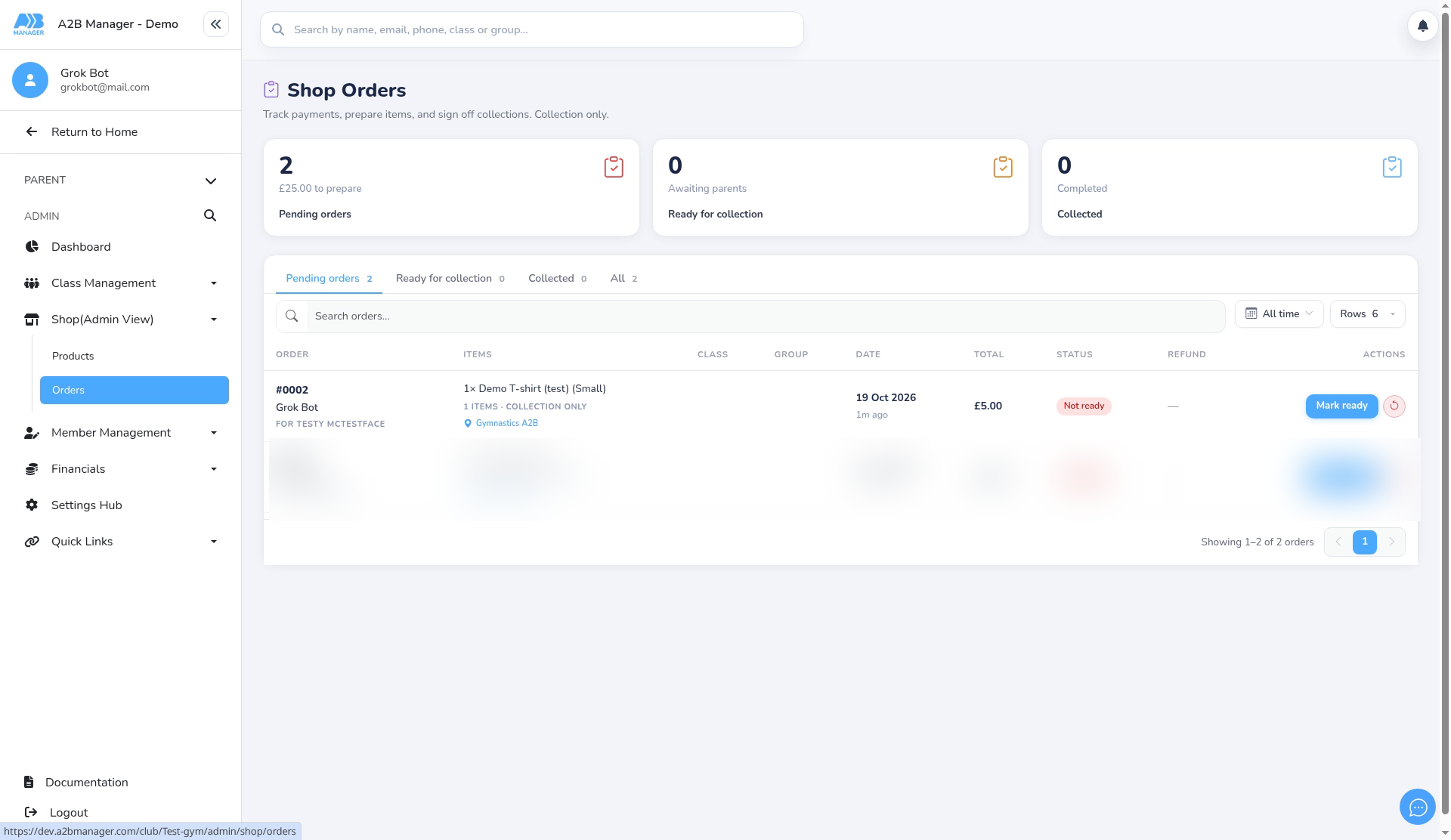Click the Not ready status badge

coord(1084,406)
